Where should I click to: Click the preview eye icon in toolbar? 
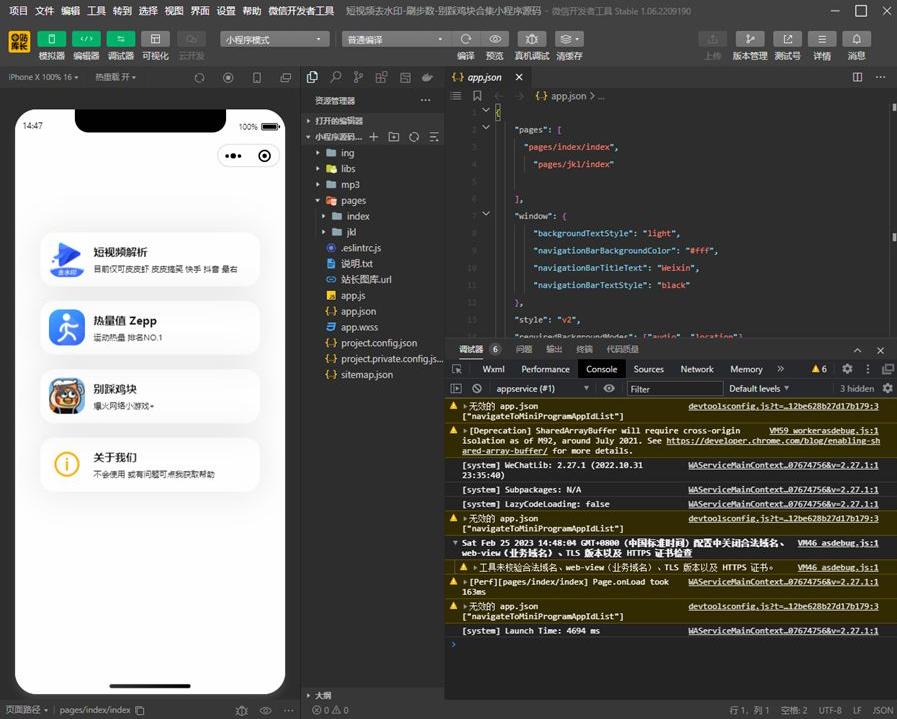(x=495, y=39)
